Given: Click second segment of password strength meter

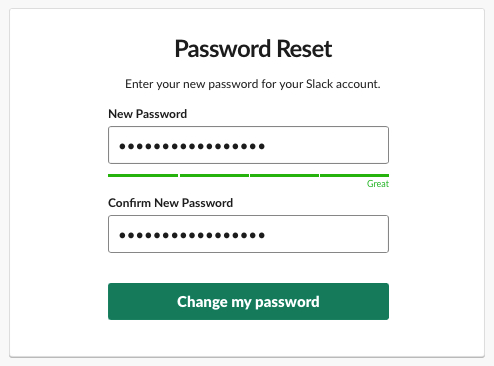Looking at the screenshot, I should (x=214, y=175).
